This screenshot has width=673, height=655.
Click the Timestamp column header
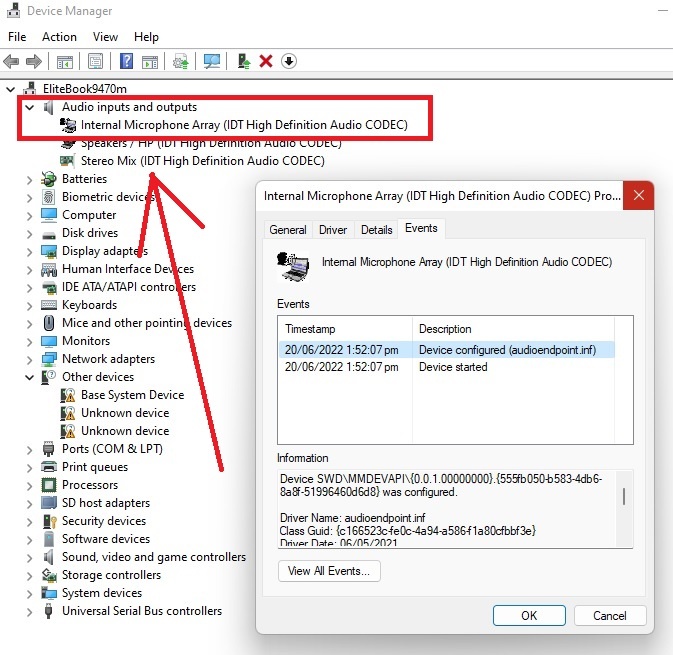[x=345, y=329]
